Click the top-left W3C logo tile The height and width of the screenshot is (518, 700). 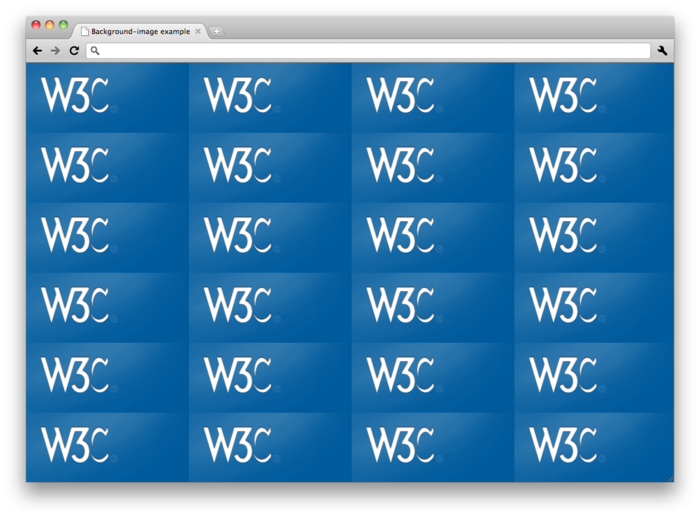coord(75,96)
